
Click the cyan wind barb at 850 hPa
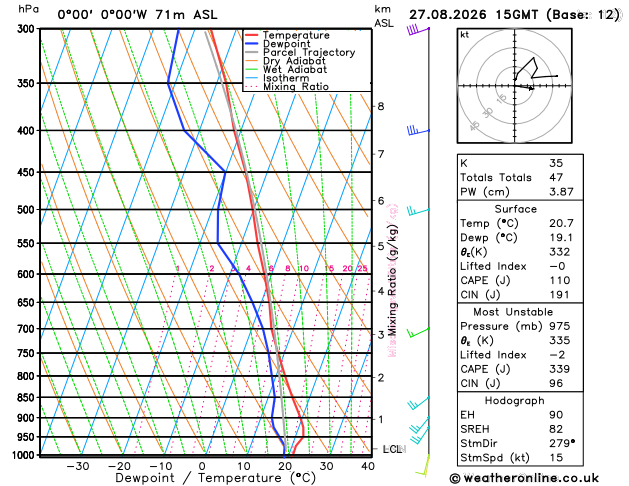419,403
